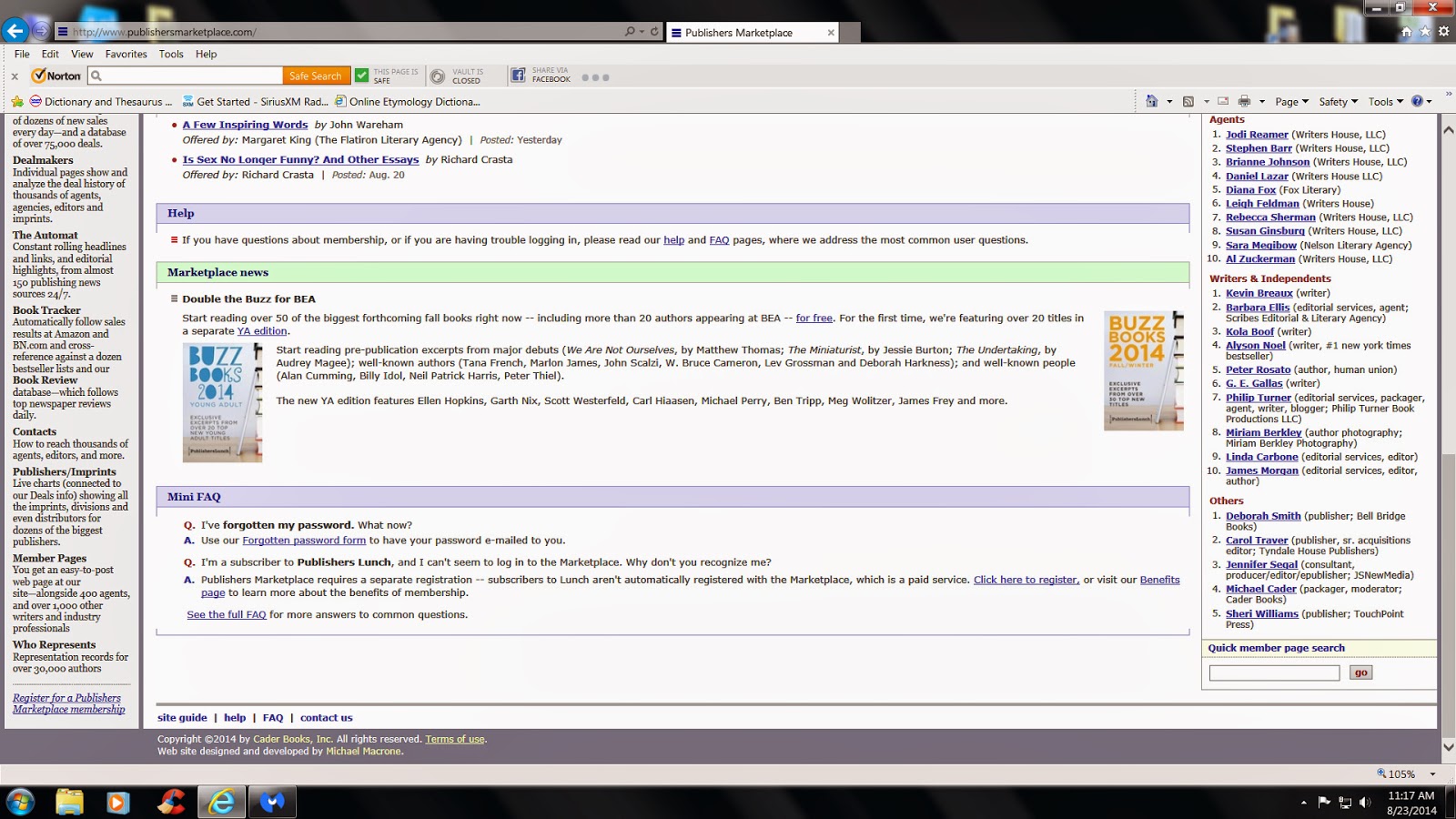Click the system tray volume speaker icon
1456x819 pixels.
click(1364, 803)
